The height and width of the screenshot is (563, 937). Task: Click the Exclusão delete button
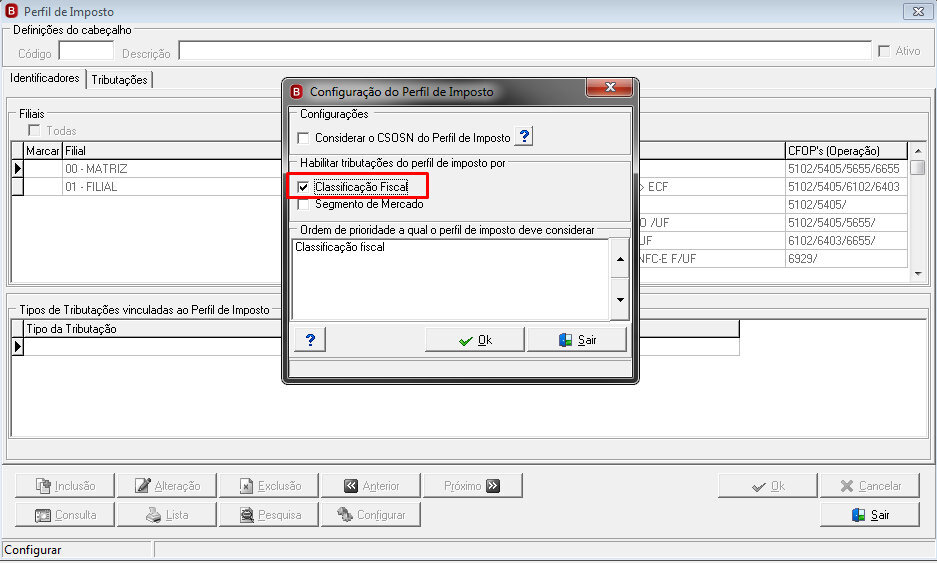pyautogui.click(x=270, y=485)
